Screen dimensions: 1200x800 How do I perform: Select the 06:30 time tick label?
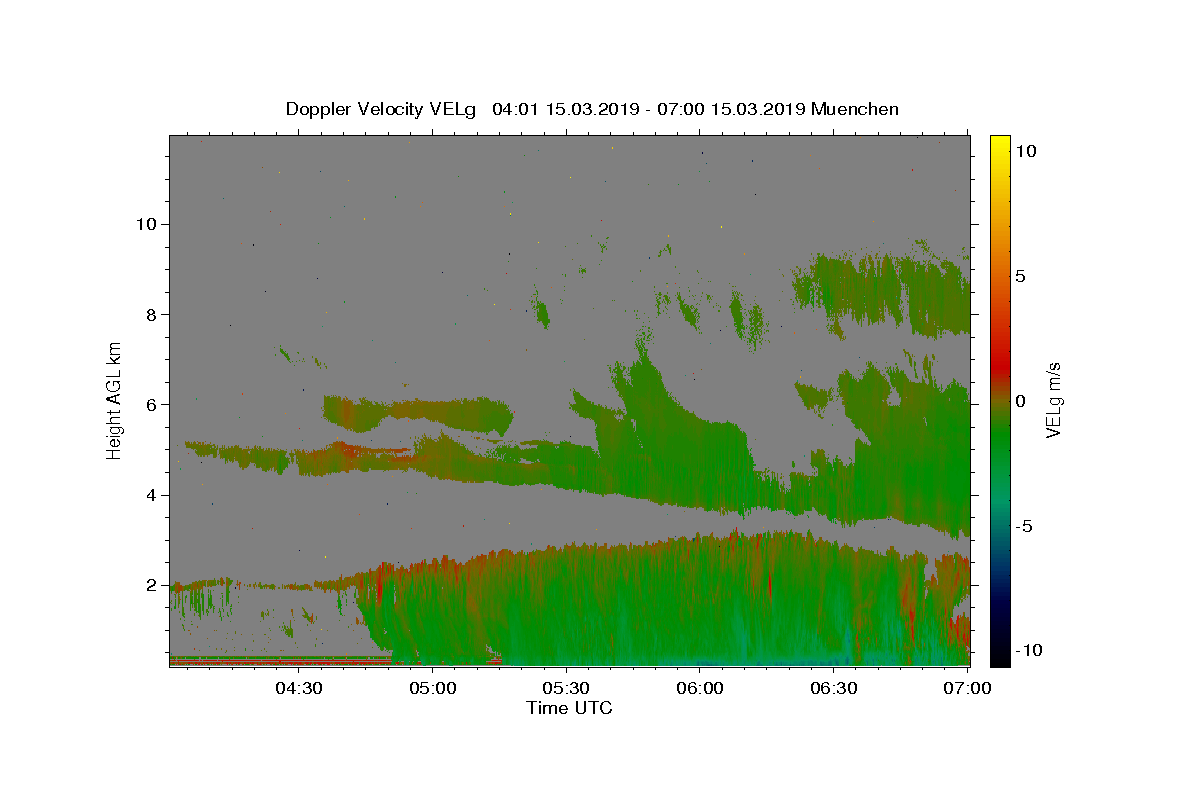(x=834, y=688)
